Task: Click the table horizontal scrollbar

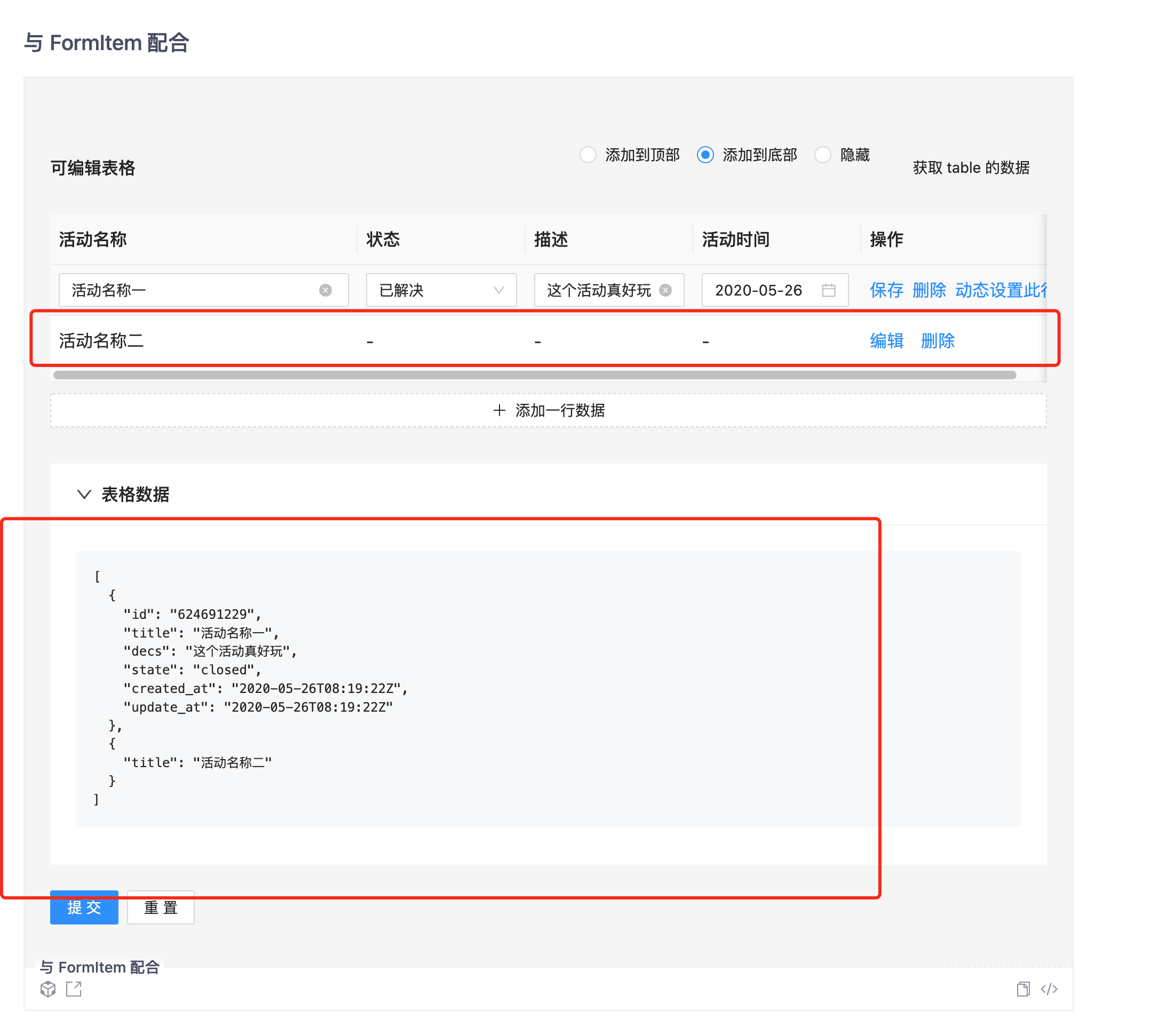Action: pyautogui.click(x=534, y=376)
